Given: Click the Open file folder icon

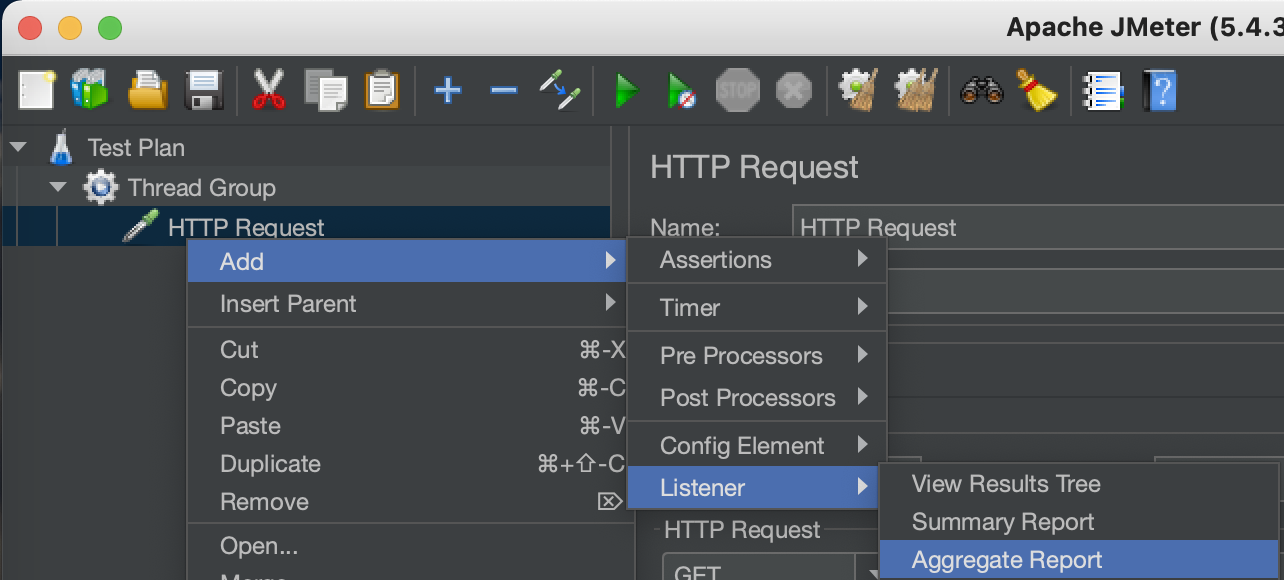Looking at the screenshot, I should pos(148,91).
